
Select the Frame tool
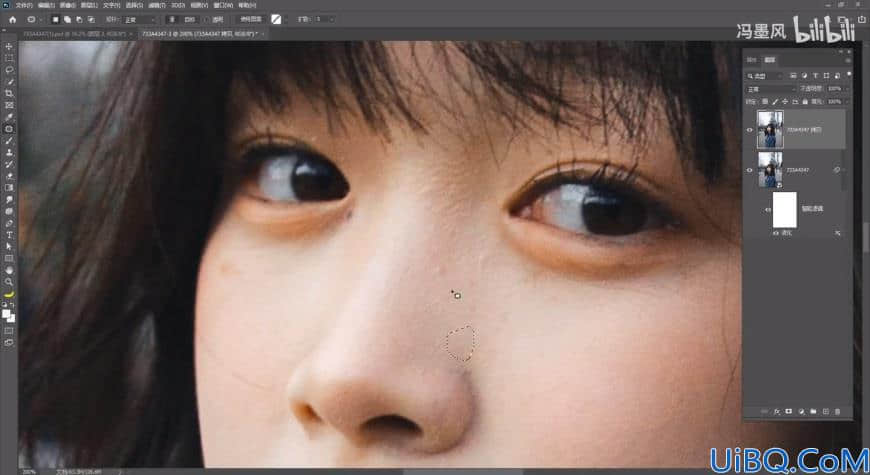9,105
